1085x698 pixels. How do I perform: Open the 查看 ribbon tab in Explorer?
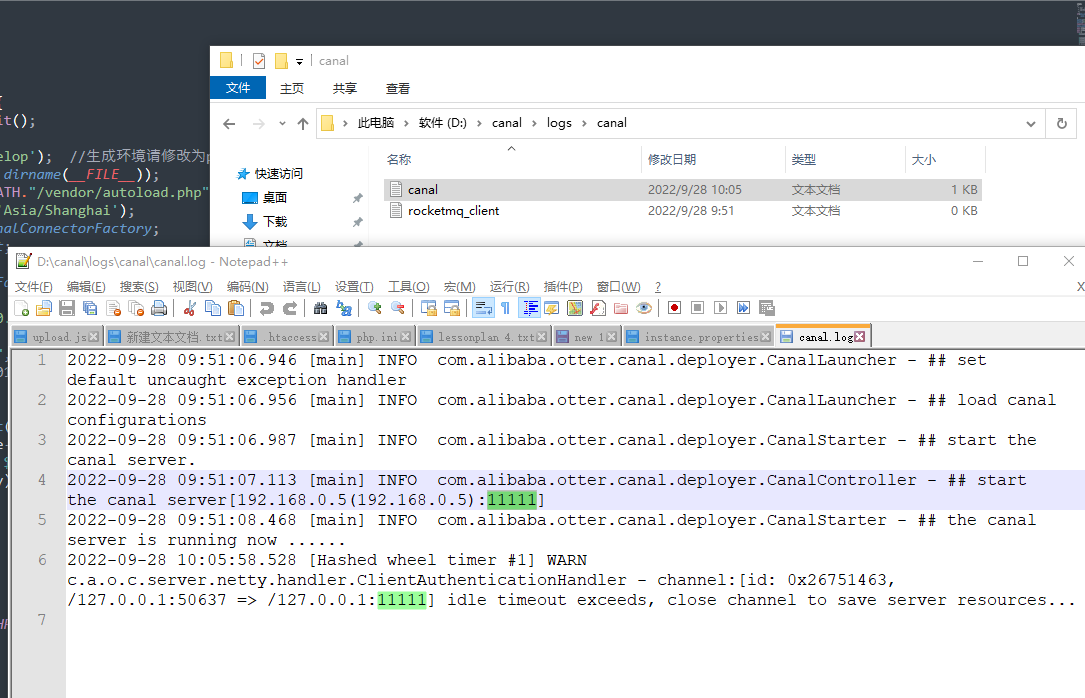click(397, 89)
